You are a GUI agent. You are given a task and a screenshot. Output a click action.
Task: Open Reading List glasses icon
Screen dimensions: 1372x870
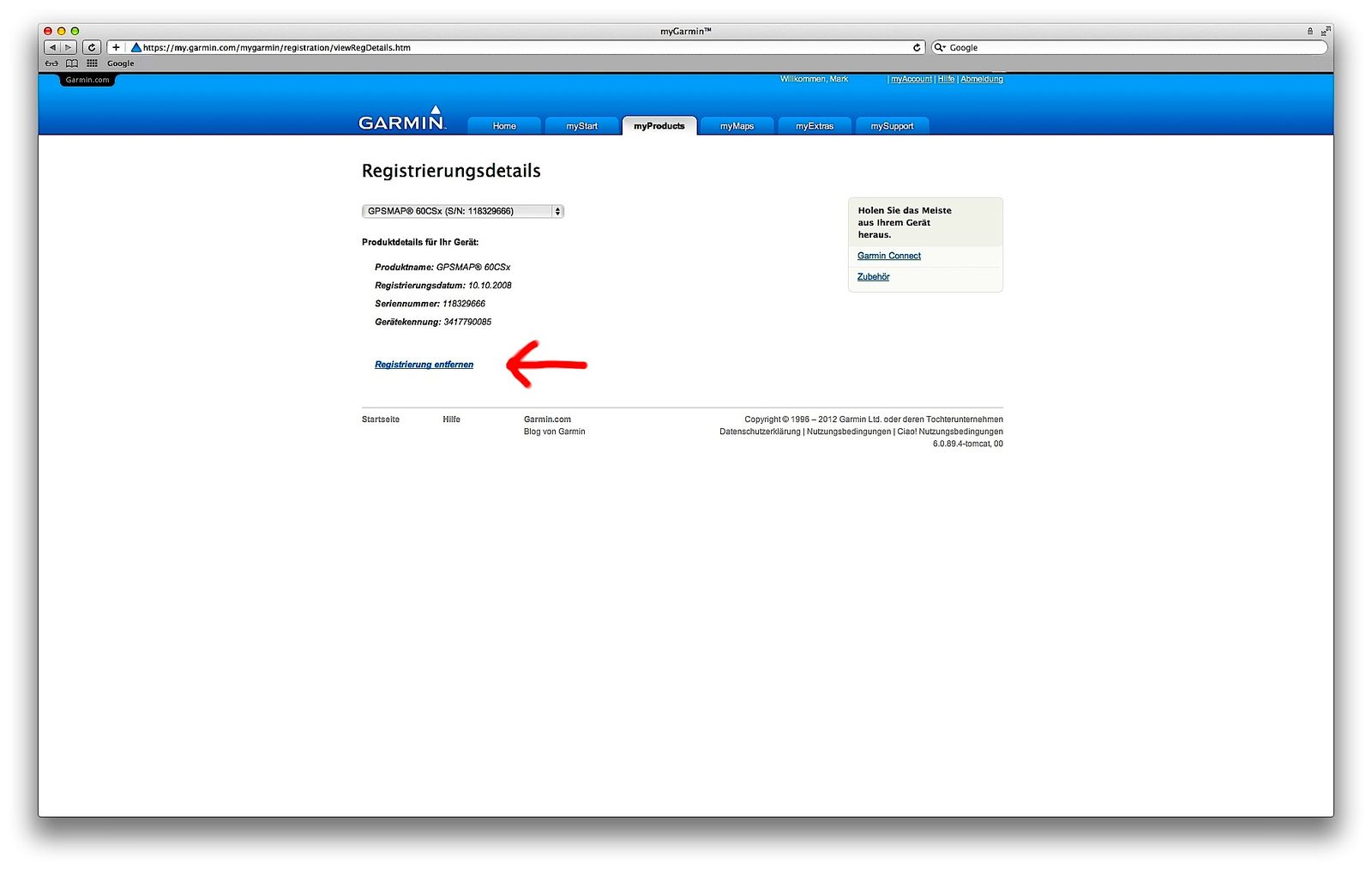tap(52, 63)
